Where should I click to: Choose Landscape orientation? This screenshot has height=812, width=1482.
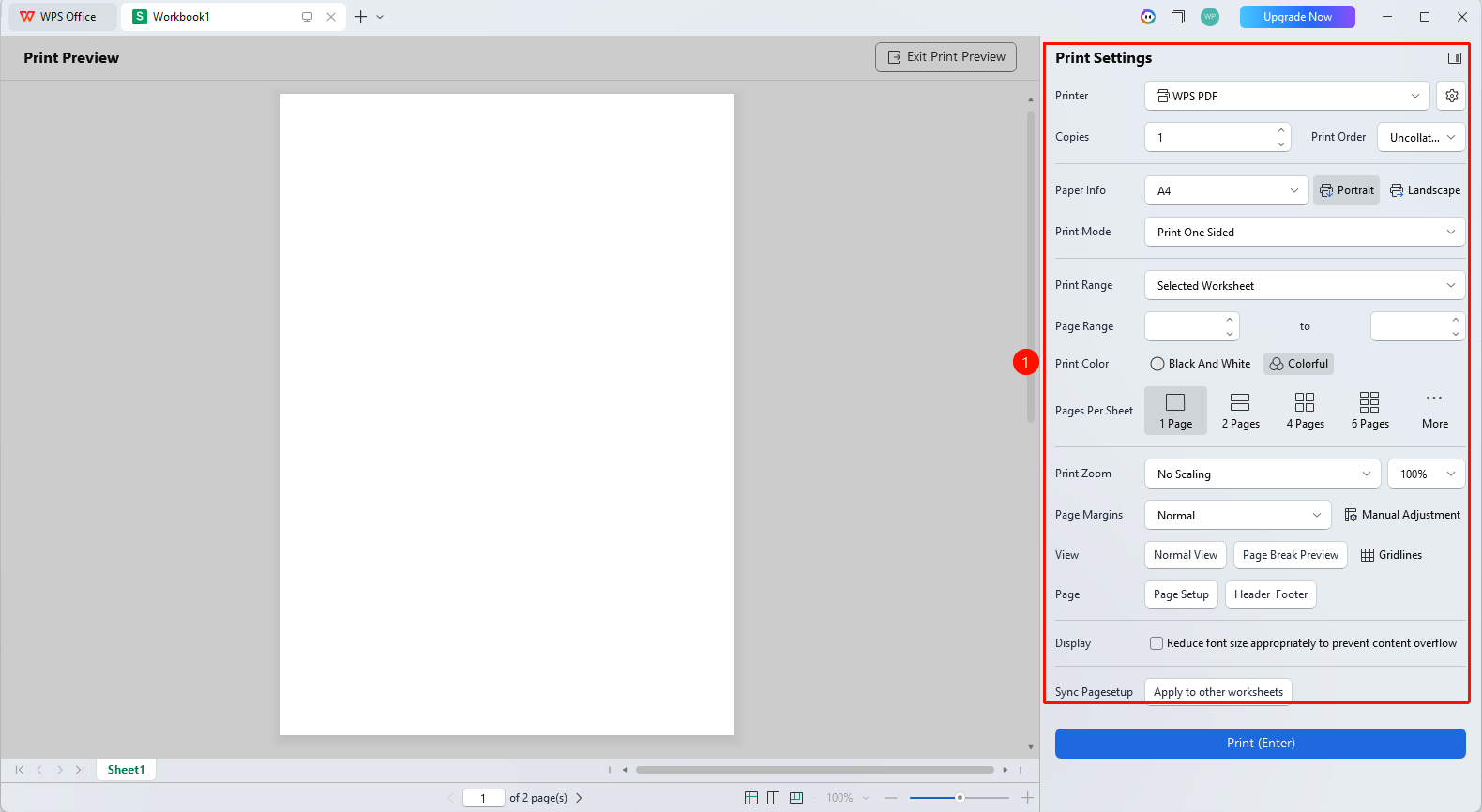click(1425, 190)
